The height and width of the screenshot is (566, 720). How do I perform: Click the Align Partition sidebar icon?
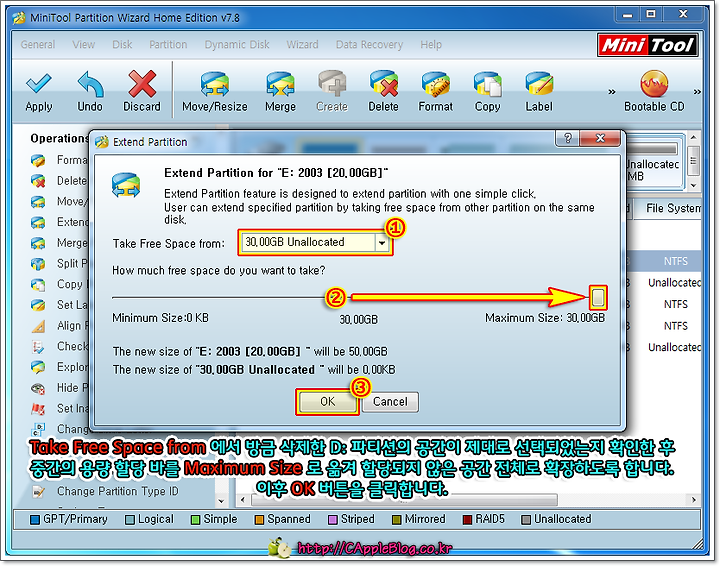pyautogui.click(x=38, y=326)
